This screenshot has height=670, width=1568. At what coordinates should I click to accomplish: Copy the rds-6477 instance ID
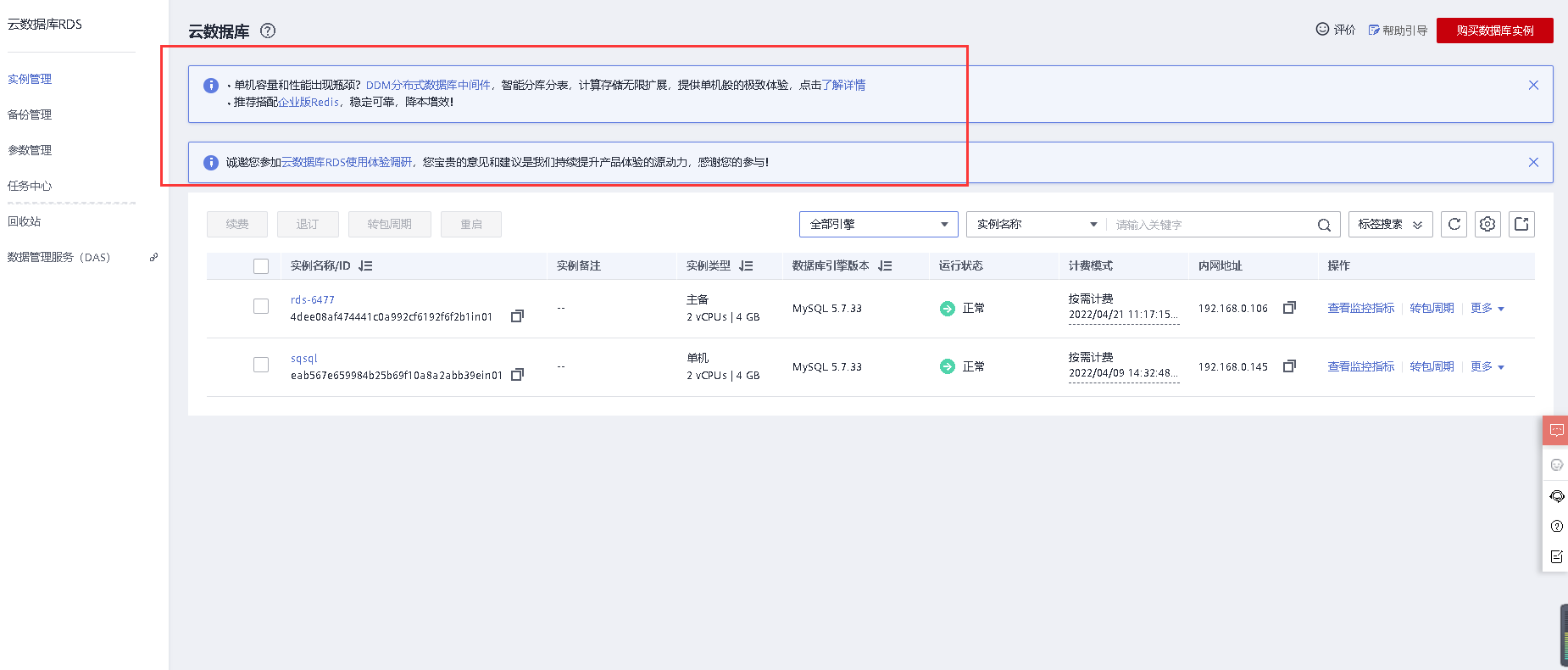point(517,316)
